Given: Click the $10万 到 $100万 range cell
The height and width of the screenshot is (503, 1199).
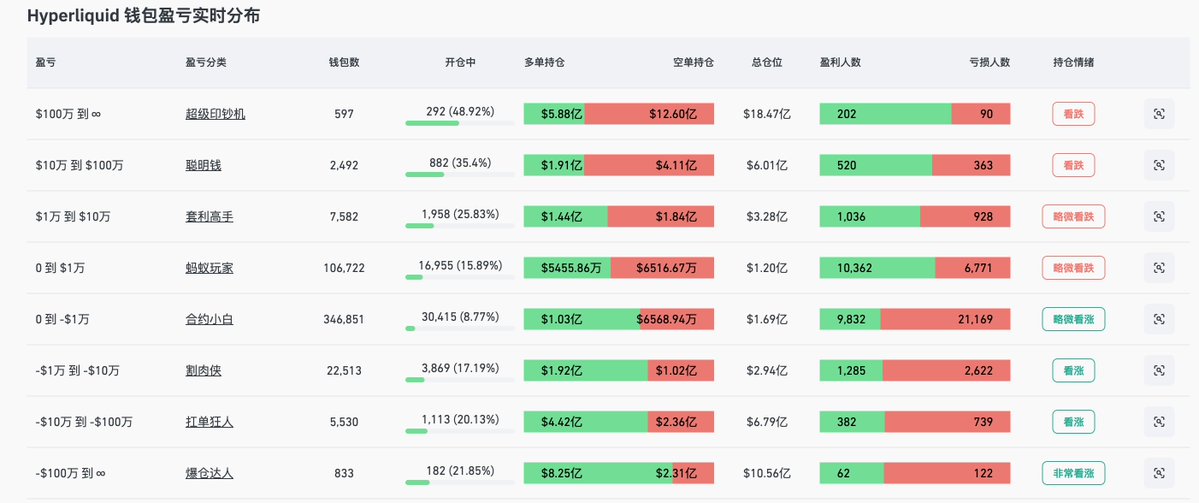Looking at the screenshot, I should point(79,165).
